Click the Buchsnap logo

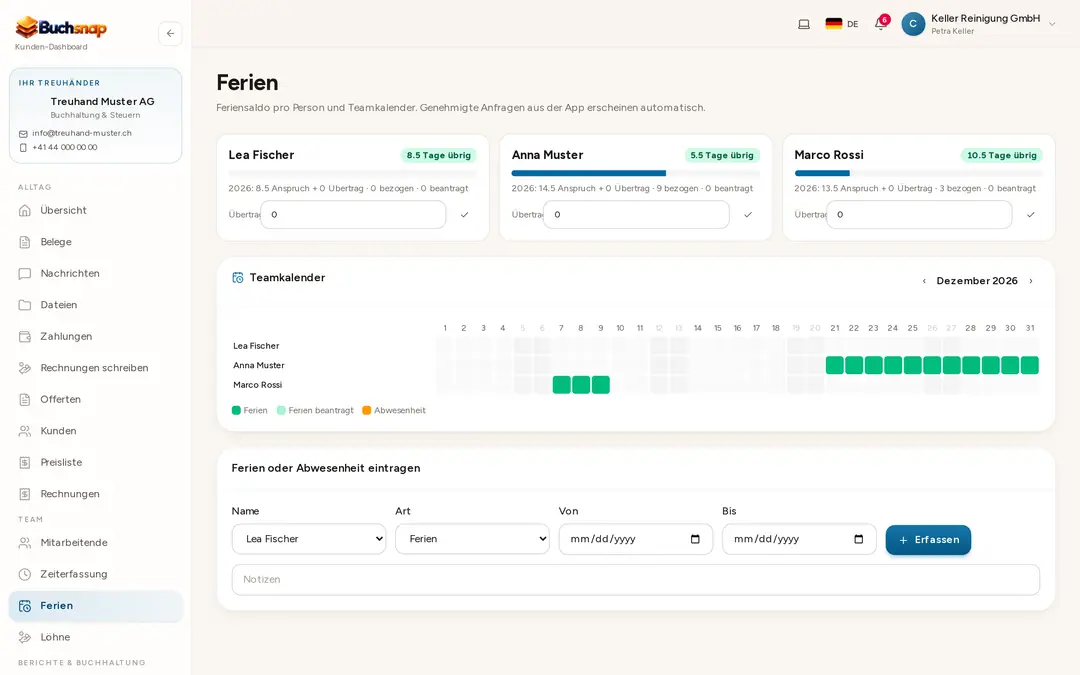pos(61,28)
